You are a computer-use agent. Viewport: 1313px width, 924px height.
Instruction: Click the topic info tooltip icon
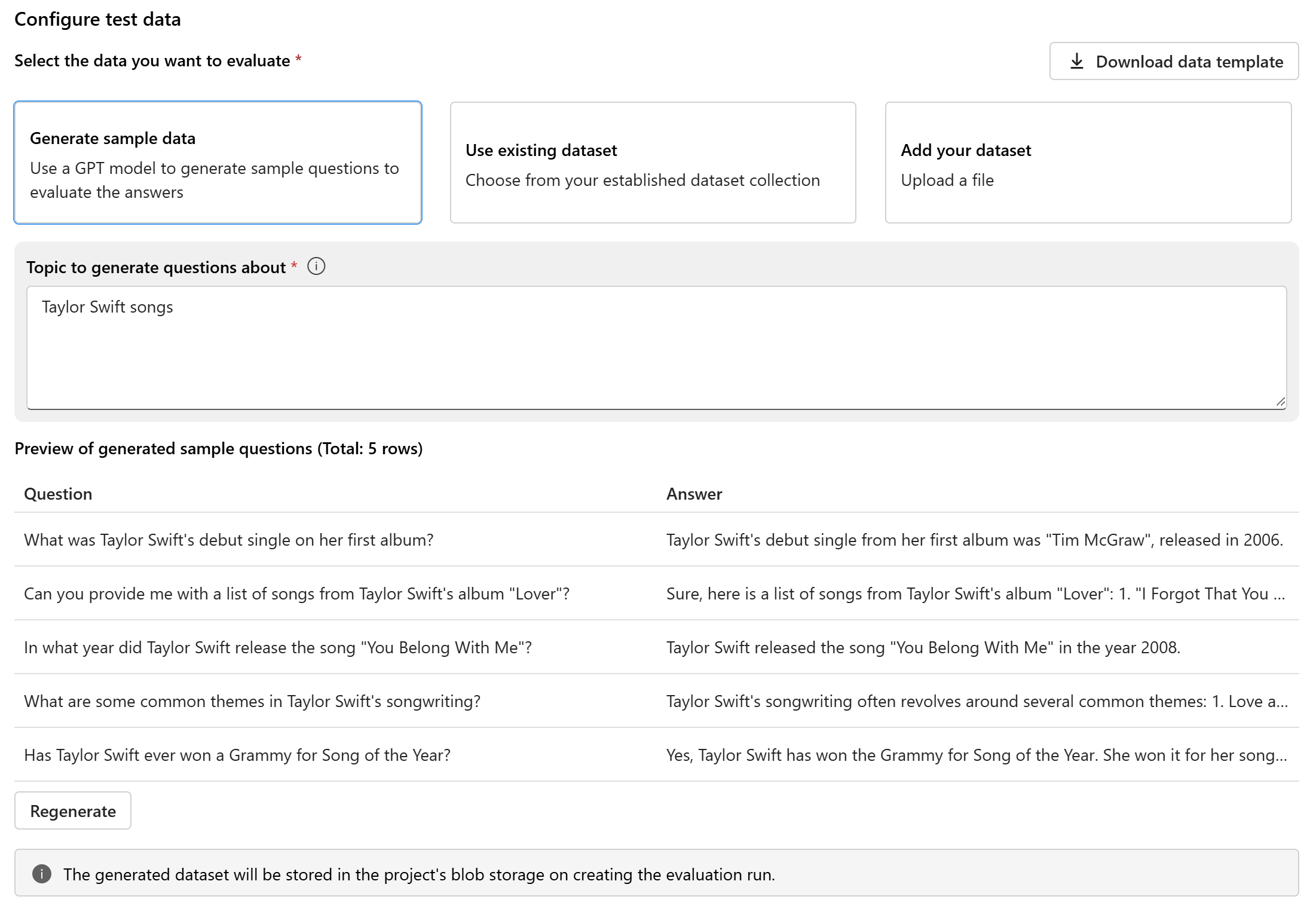[x=316, y=267]
